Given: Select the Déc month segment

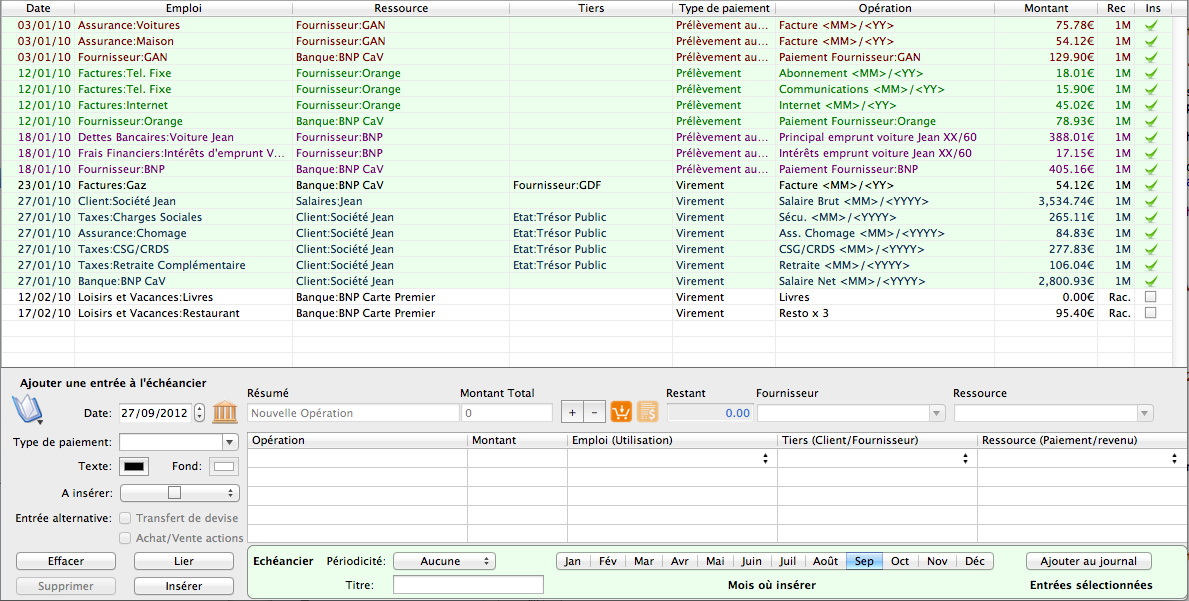Looking at the screenshot, I should (975, 561).
